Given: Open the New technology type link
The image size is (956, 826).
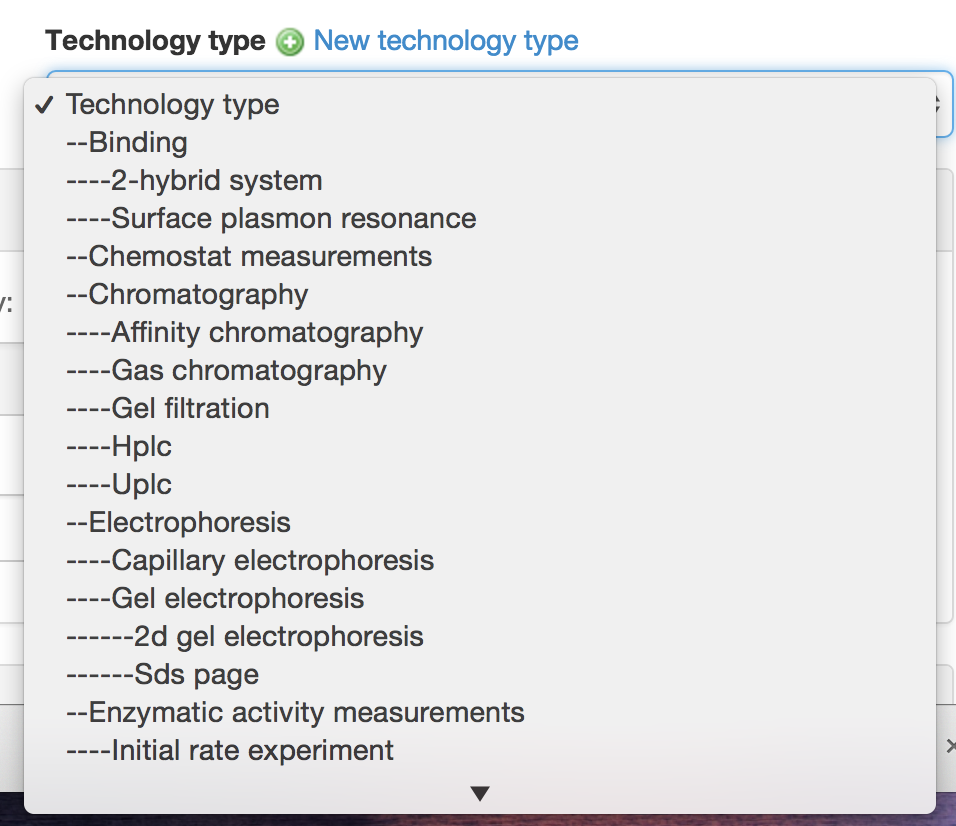Looking at the screenshot, I should [x=445, y=41].
